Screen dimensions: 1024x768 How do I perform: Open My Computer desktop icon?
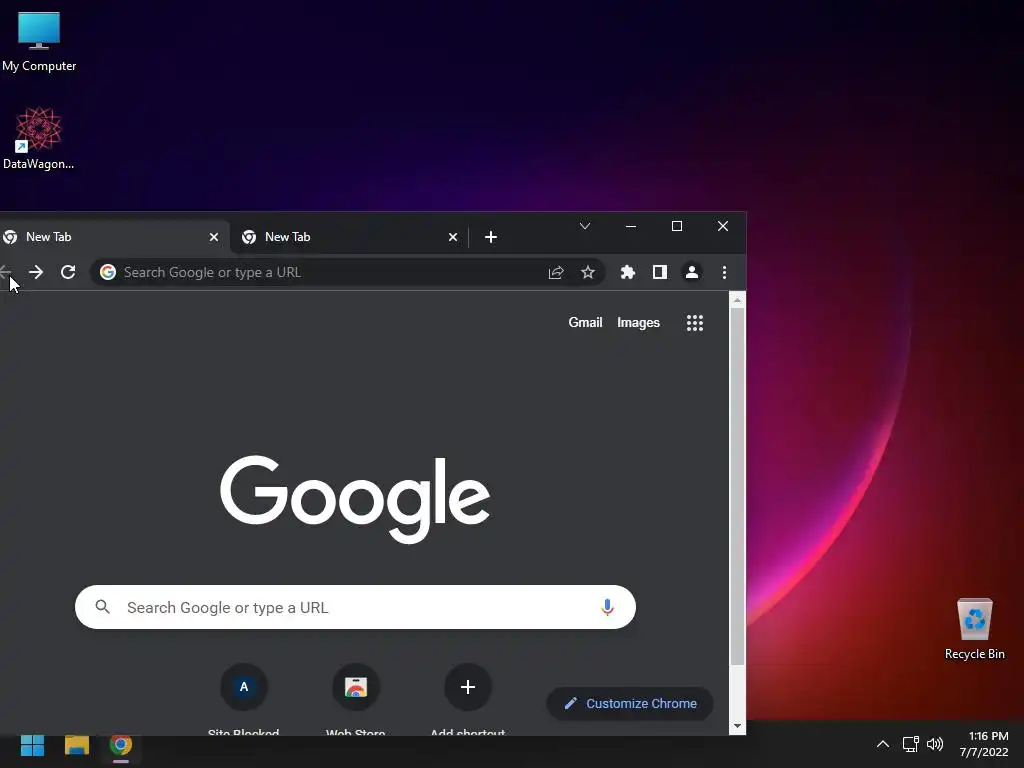pyautogui.click(x=39, y=41)
